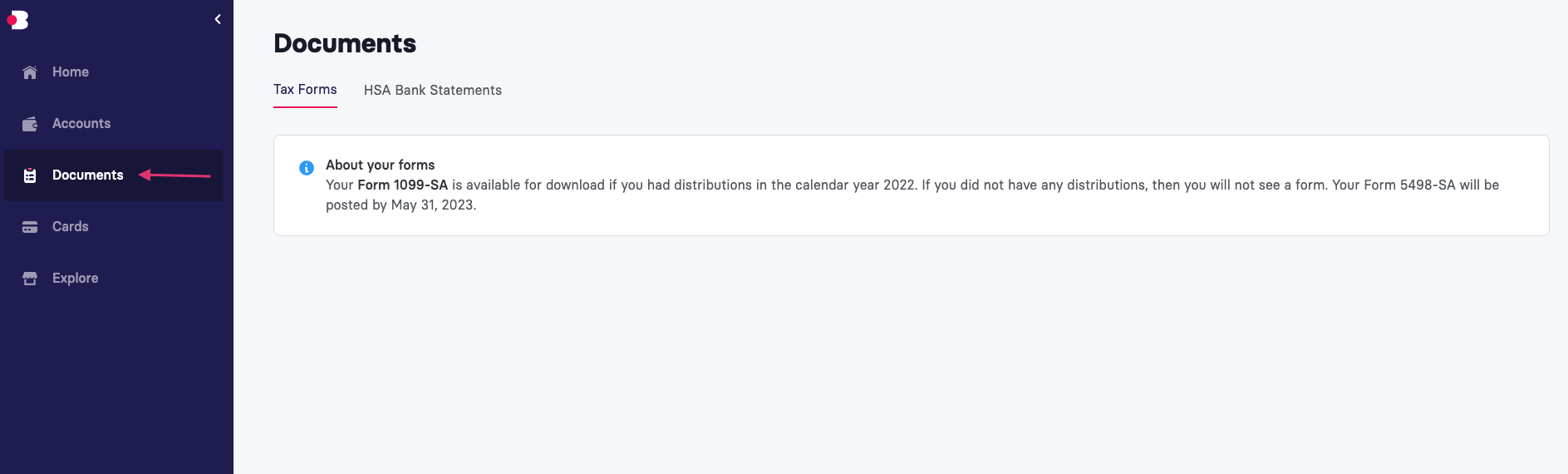Click the Bend logo icon
This screenshot has height=474, width=1568.
coord(17,20)
